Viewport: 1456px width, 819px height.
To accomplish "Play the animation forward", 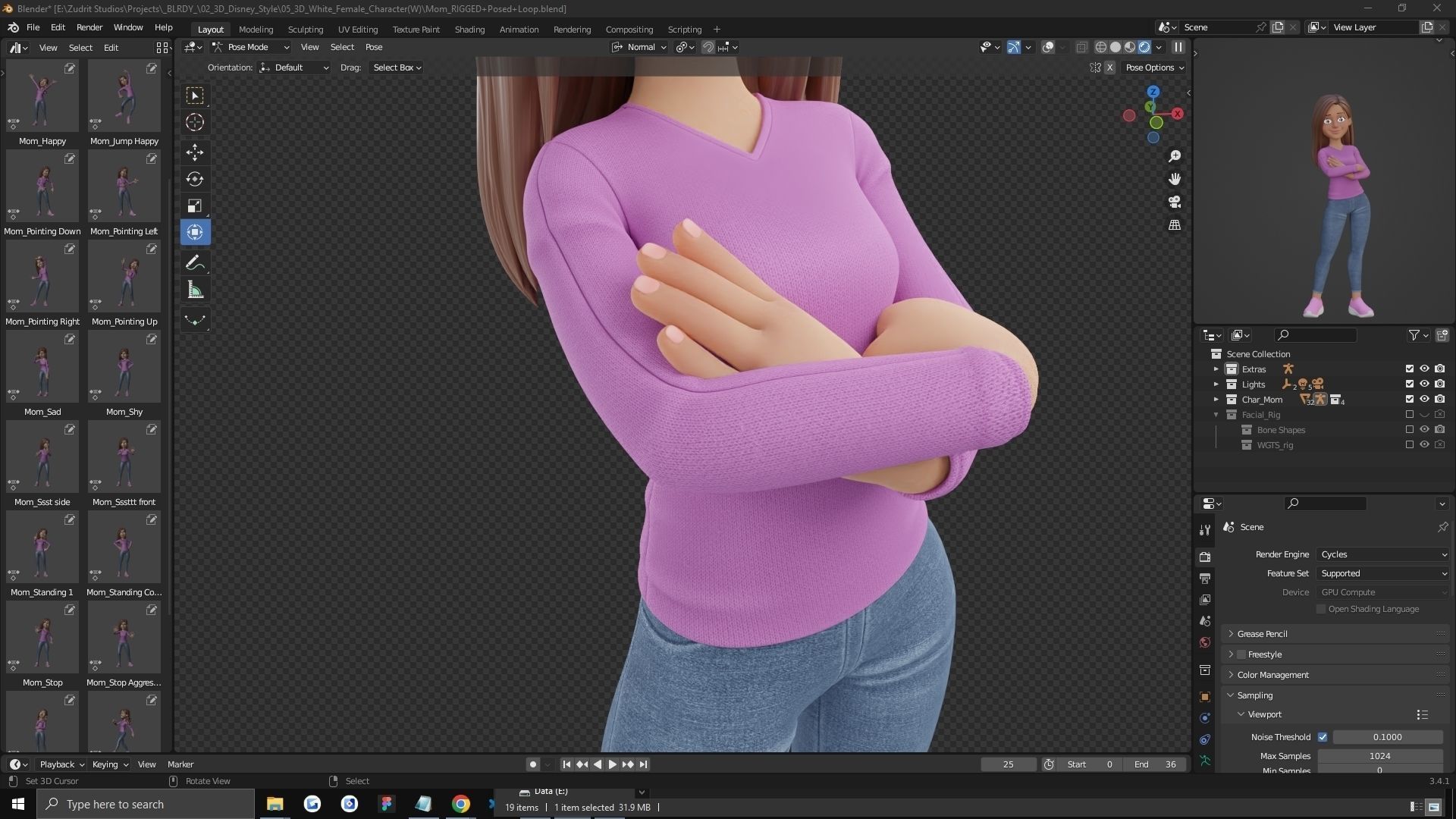I will pyautogui.click(x=613, y=764).
